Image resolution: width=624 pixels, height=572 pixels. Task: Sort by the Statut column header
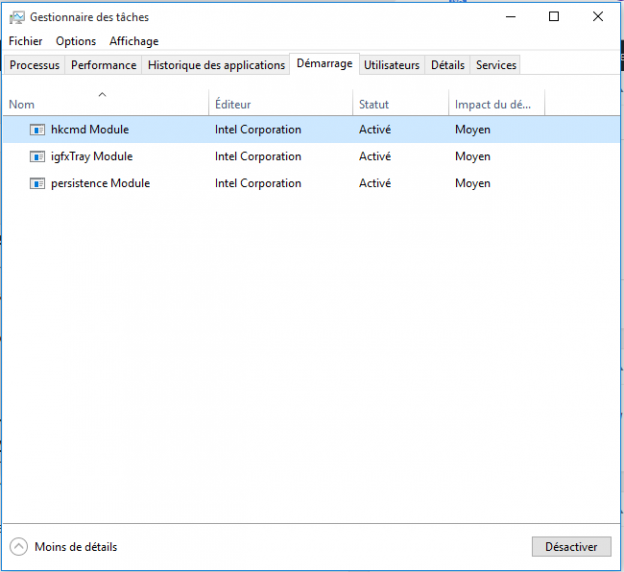tap(374, 104)
